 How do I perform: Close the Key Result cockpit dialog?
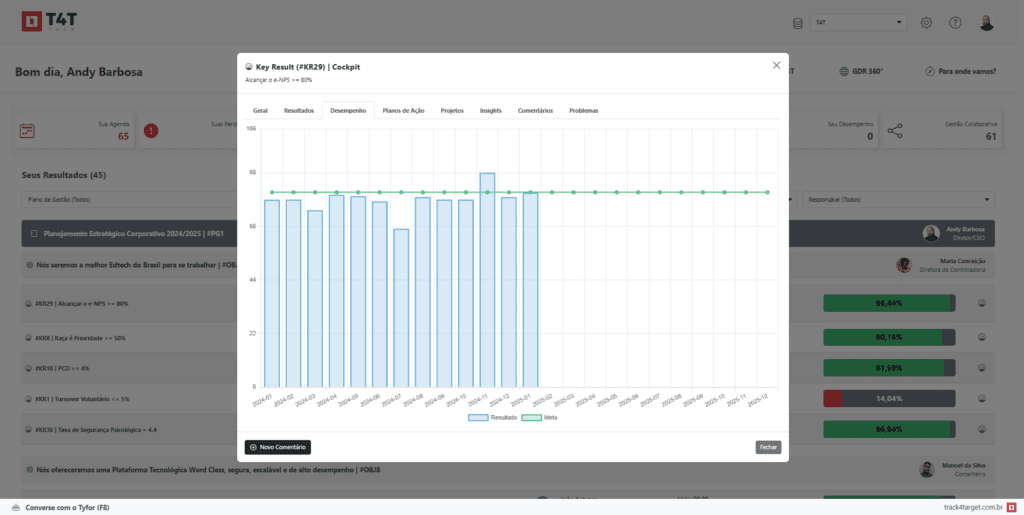click(x=776, y=65)
